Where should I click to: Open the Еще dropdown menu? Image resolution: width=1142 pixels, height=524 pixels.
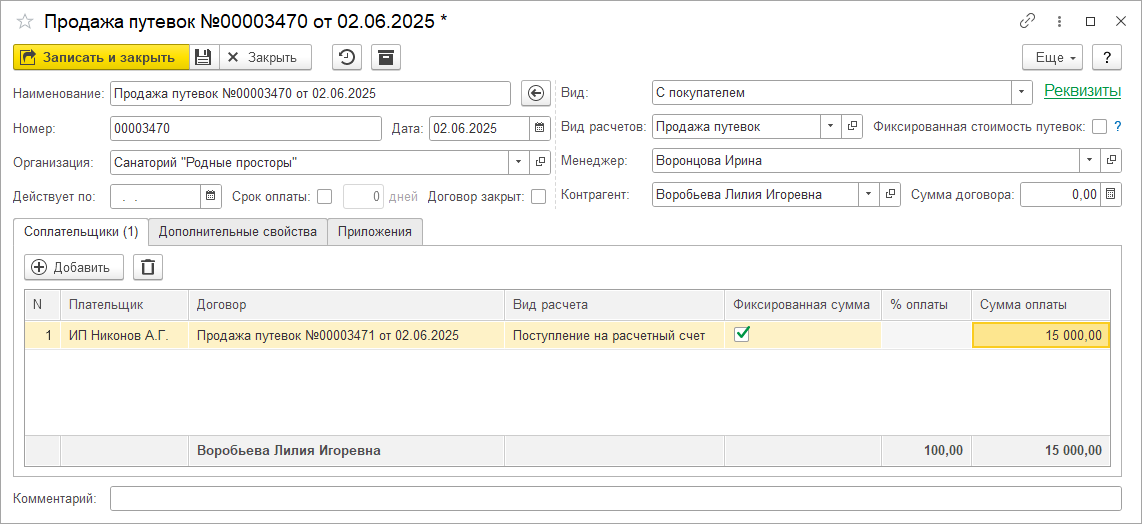[1052, 57]
